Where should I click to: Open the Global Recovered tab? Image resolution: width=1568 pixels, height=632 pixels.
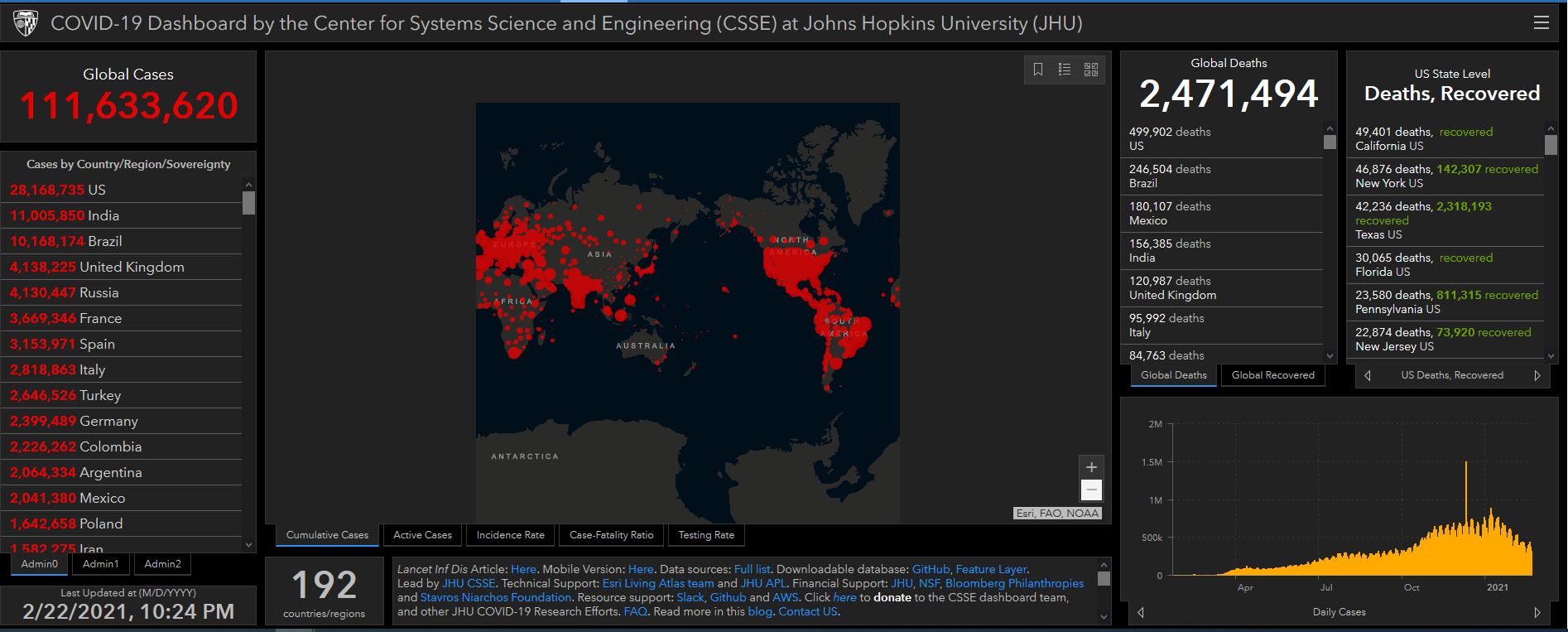click(x=1272, y=375)
